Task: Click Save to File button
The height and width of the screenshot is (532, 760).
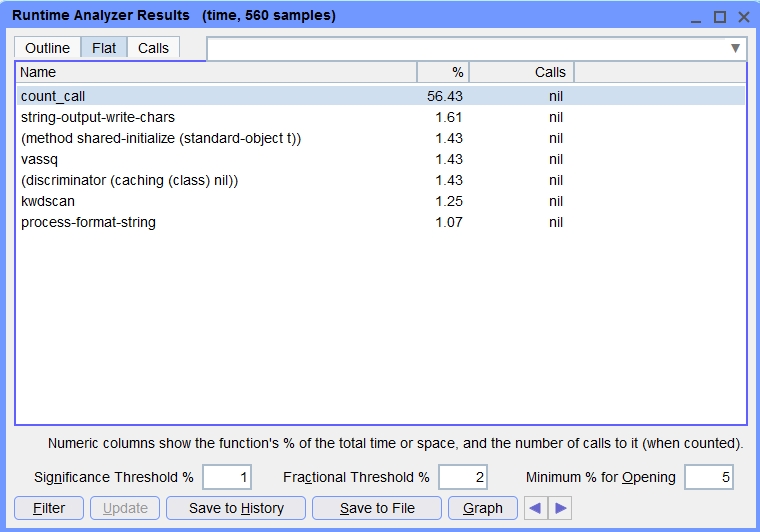Action: tap(377, 508)
